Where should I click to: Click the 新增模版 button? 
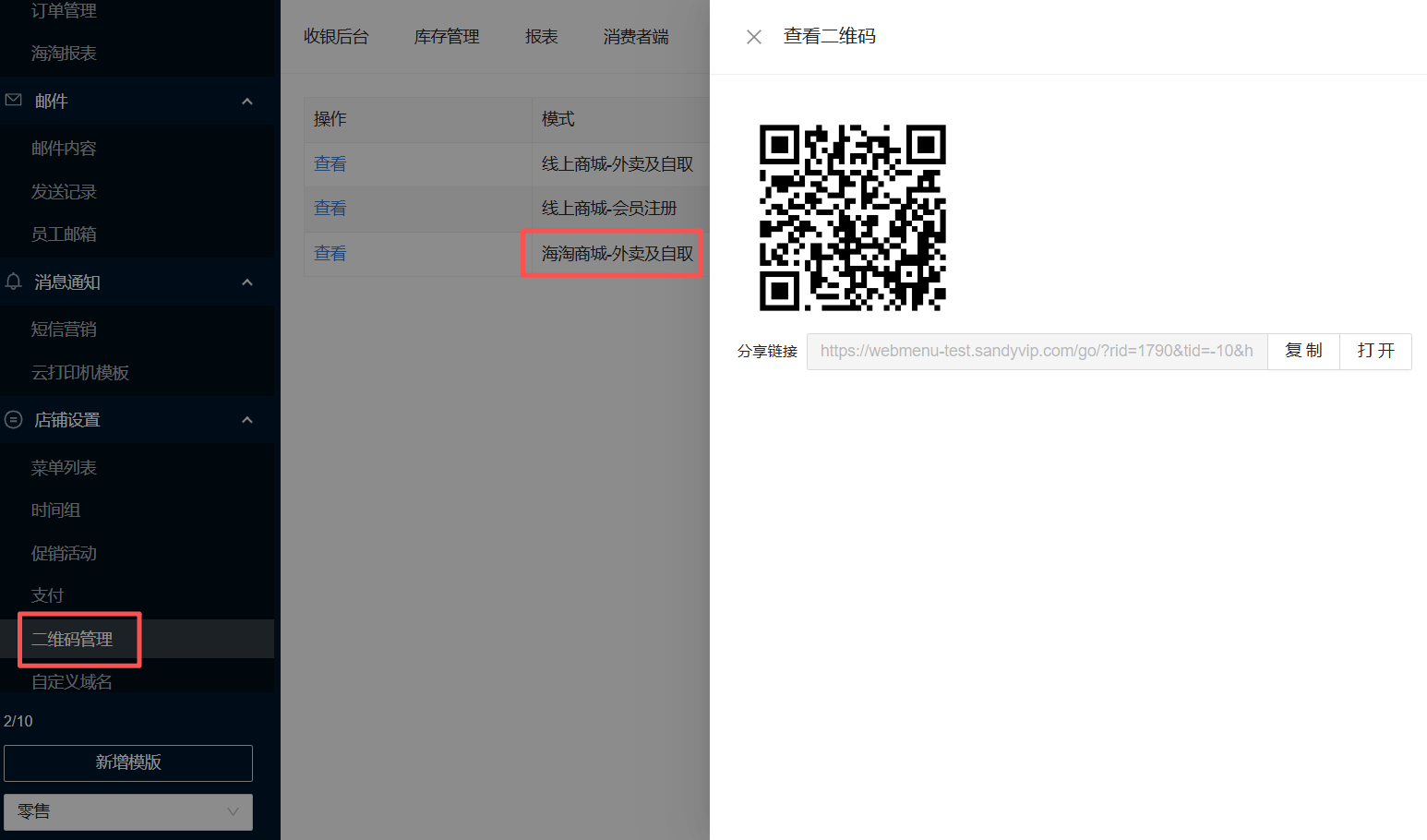[128, 762]
